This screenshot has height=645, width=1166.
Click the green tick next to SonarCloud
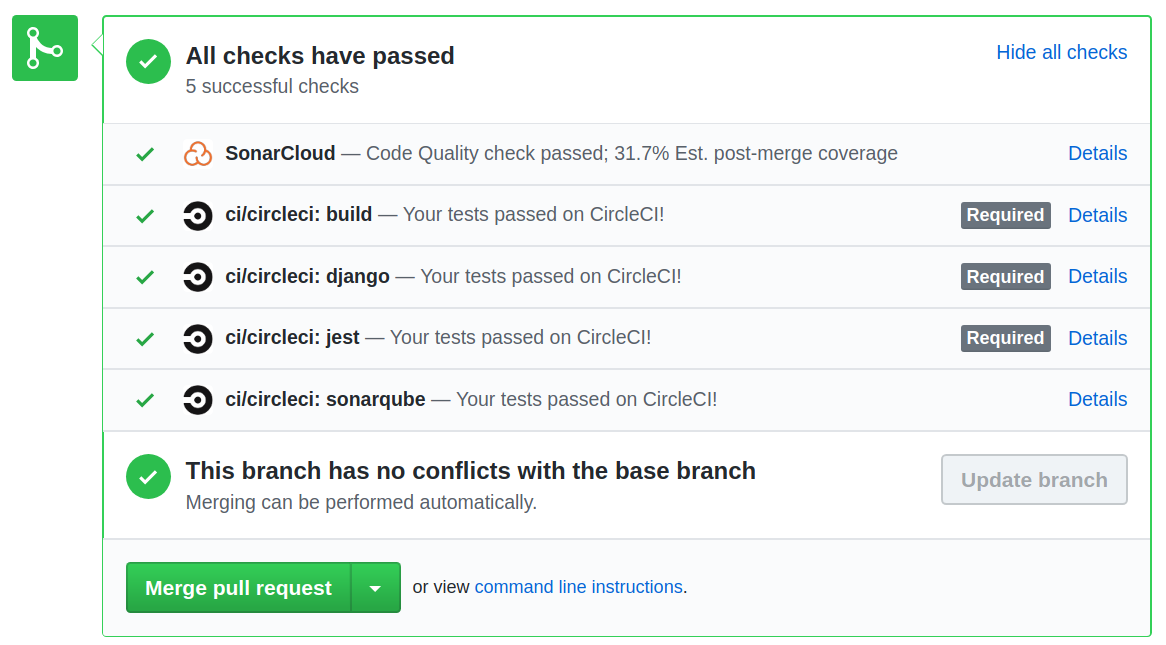(x=145, y=154)
